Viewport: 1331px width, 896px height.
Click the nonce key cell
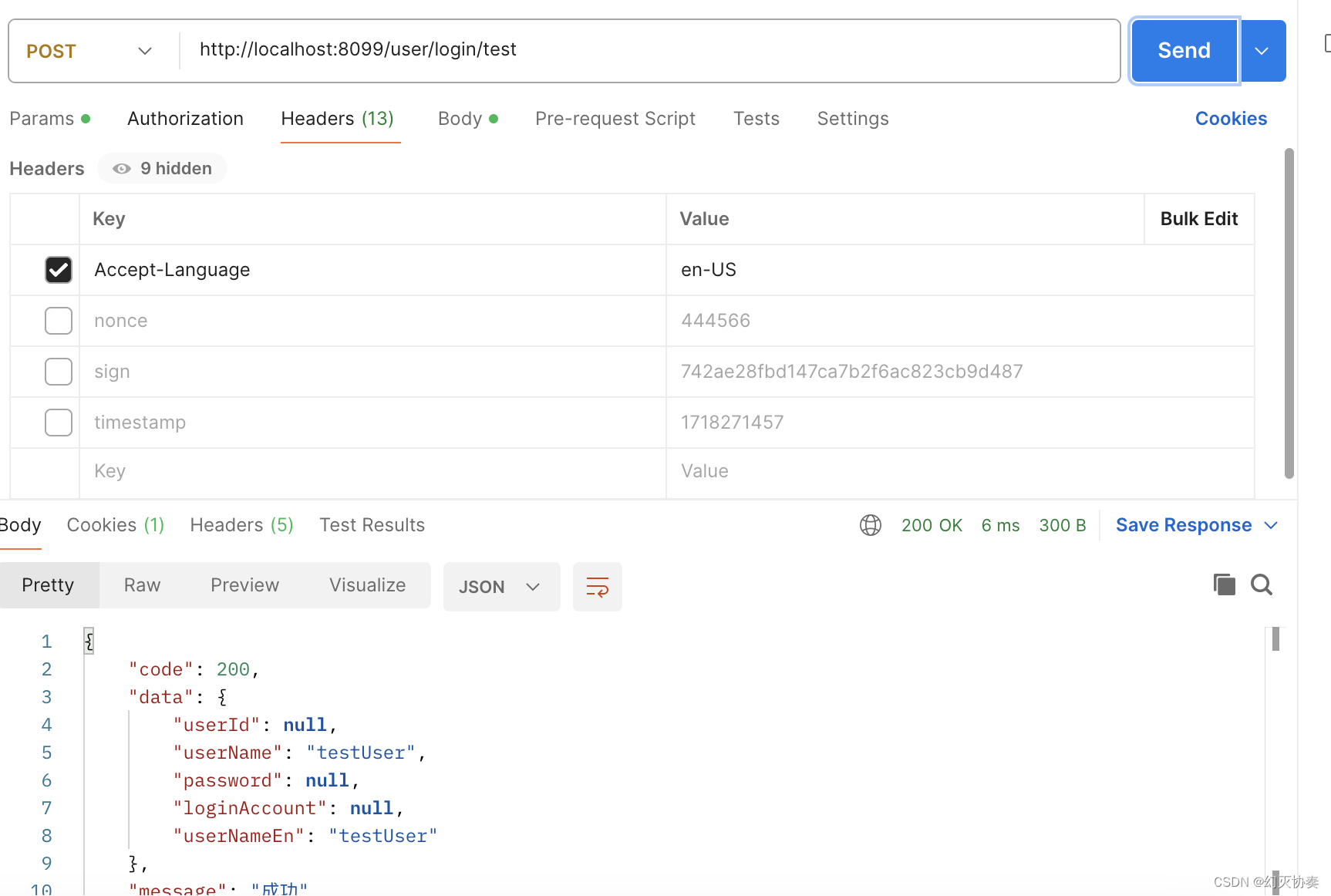click(372, 321)
